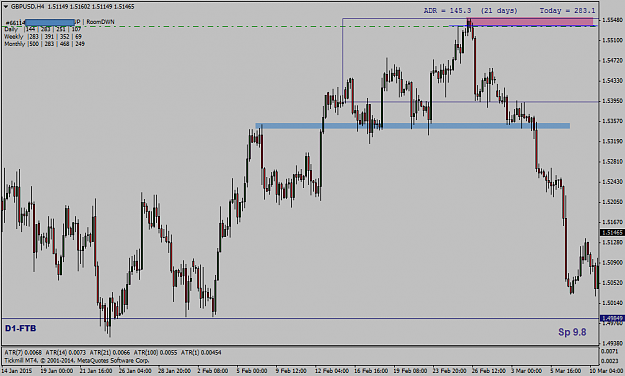Click the 1.52430 price scale value
Image resolution: width=625 pixels, height=376 pixels.
coord(613,182)
